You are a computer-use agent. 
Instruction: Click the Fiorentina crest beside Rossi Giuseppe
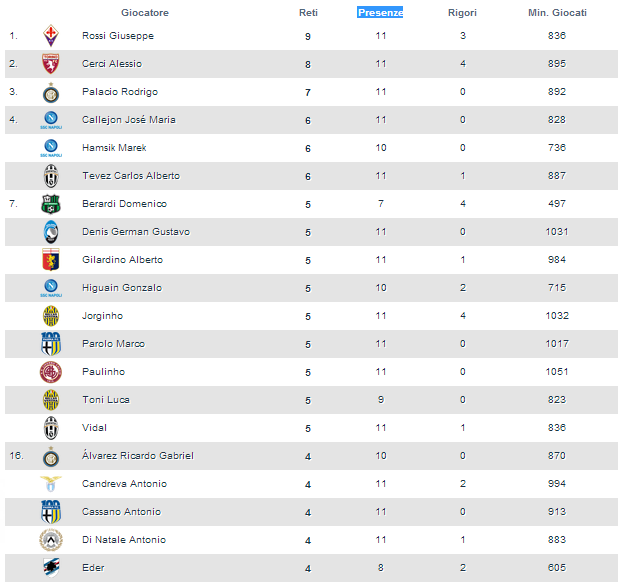point(50,36)
